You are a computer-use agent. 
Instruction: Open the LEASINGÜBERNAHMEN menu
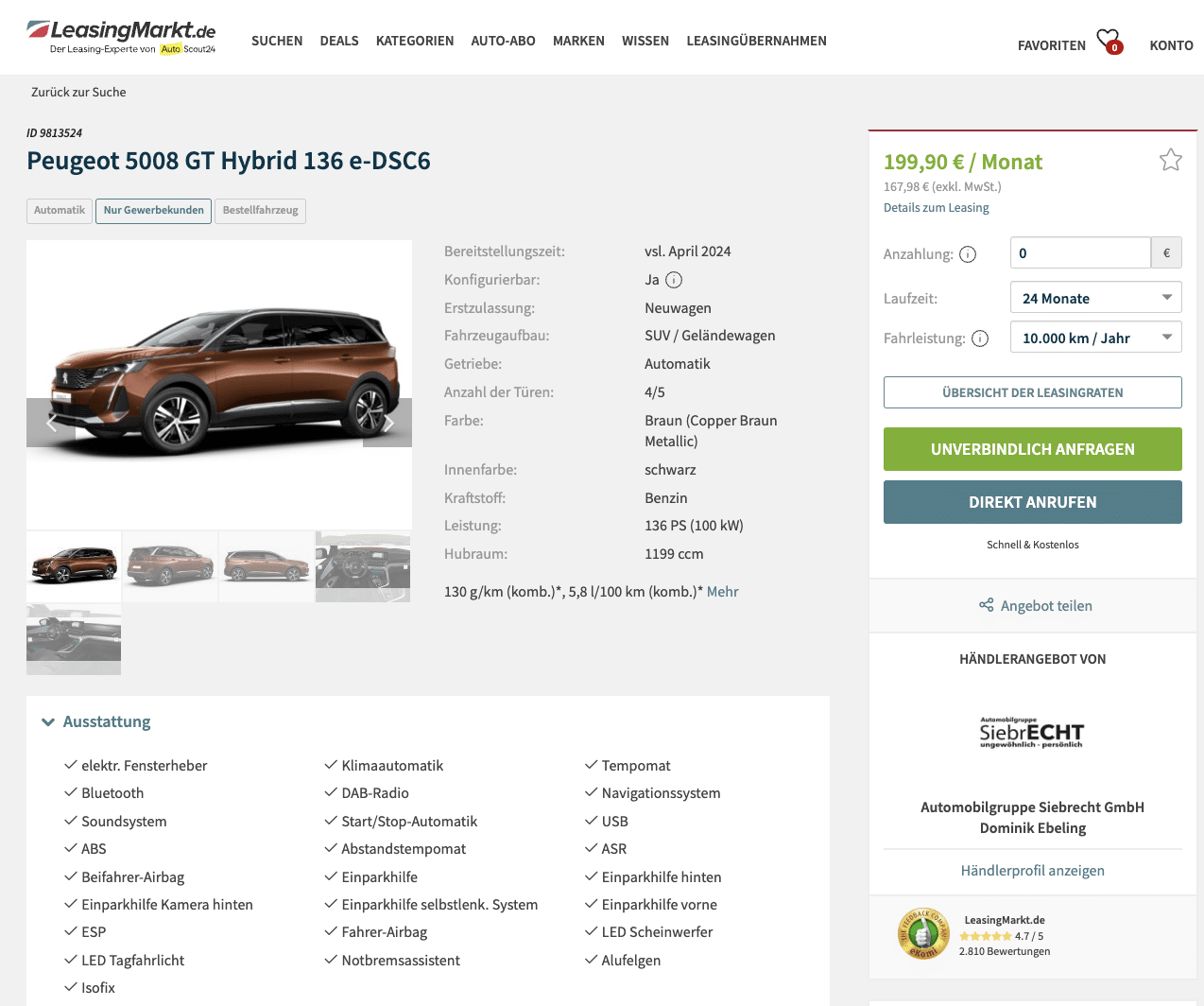(x=757, y=41)
